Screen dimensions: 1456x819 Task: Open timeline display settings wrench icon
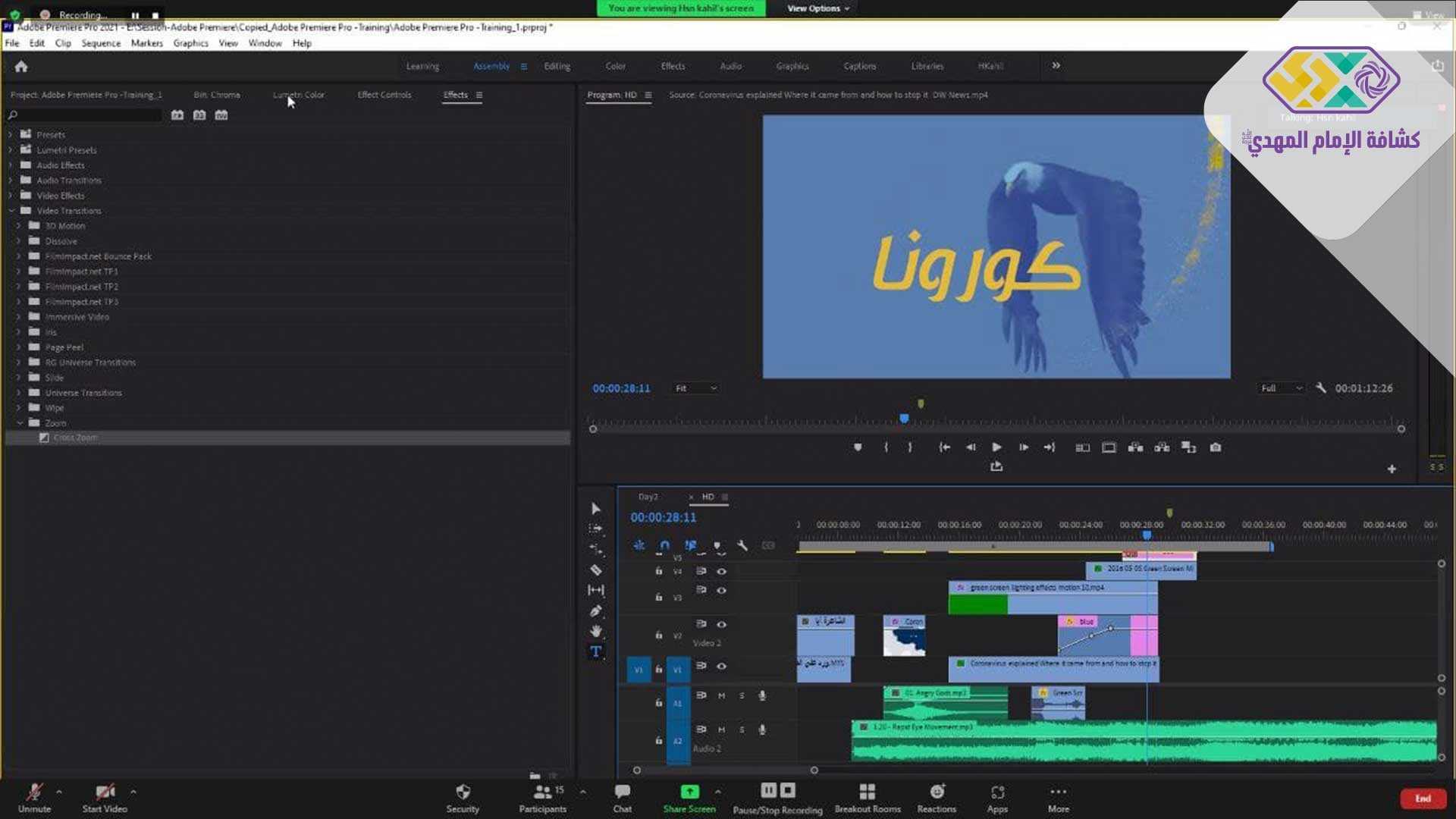pyautogui.click(x=742, y=545)
